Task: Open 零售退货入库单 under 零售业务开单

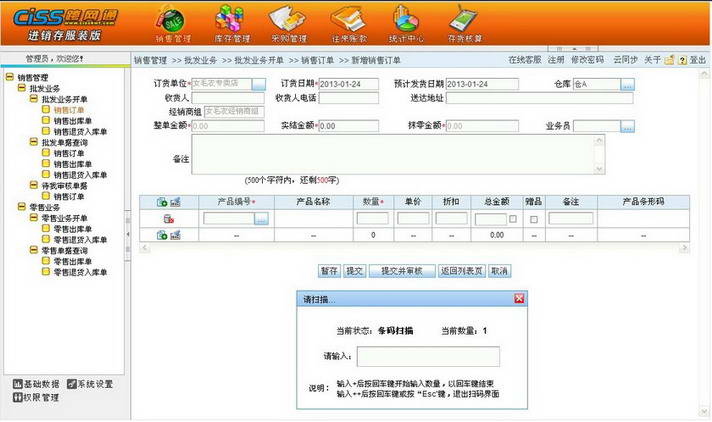Action: tap(80, 240)
